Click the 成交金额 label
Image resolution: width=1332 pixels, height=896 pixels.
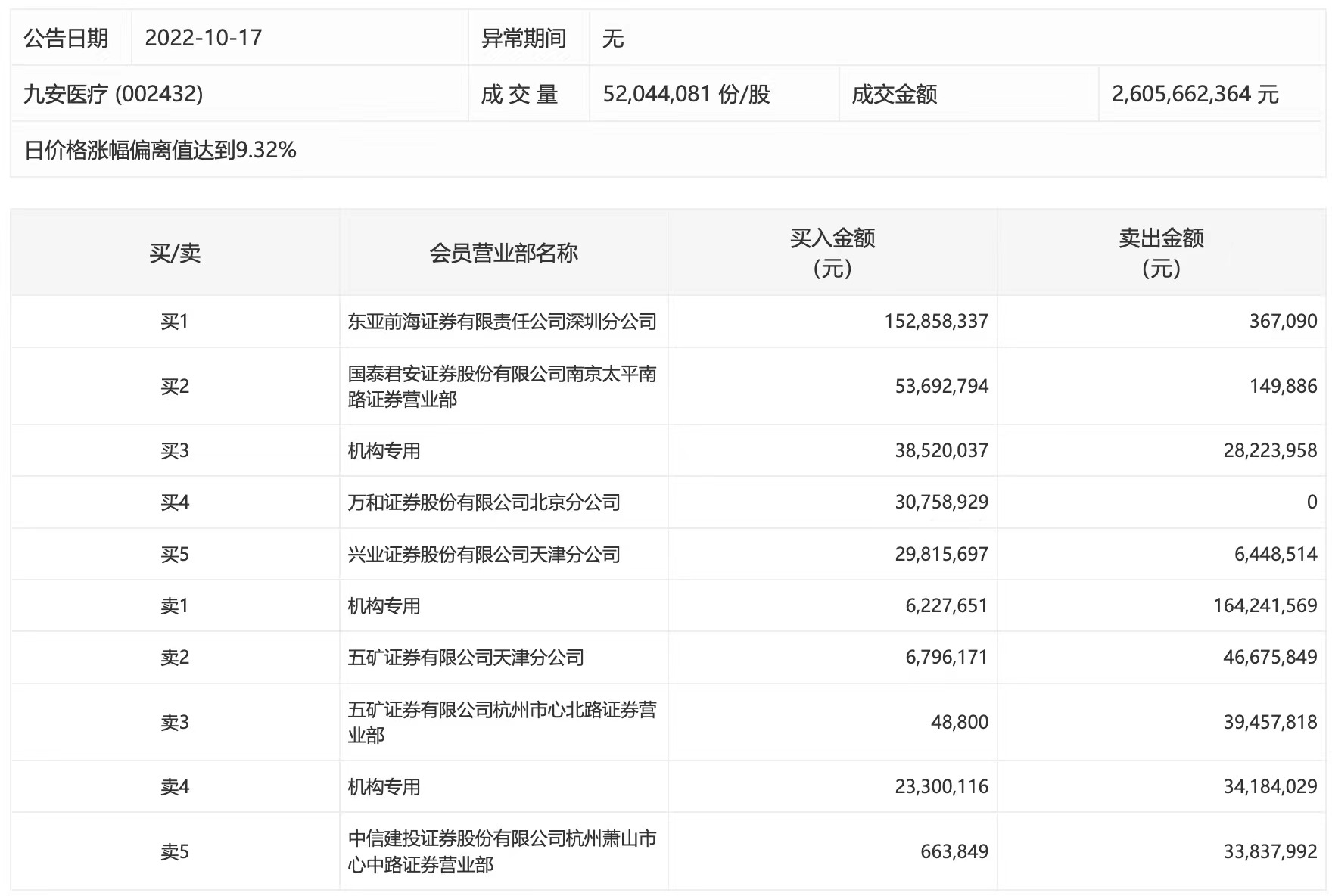[895, 94]
